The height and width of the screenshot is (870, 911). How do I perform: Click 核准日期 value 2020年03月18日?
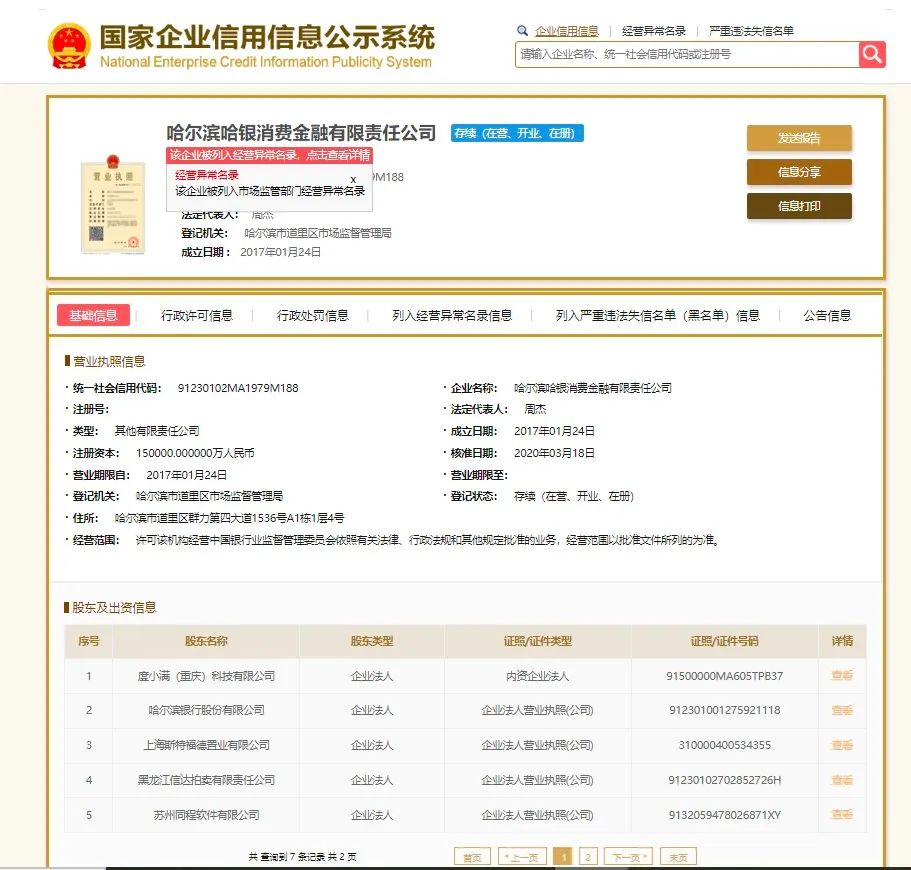pos(554,453)
